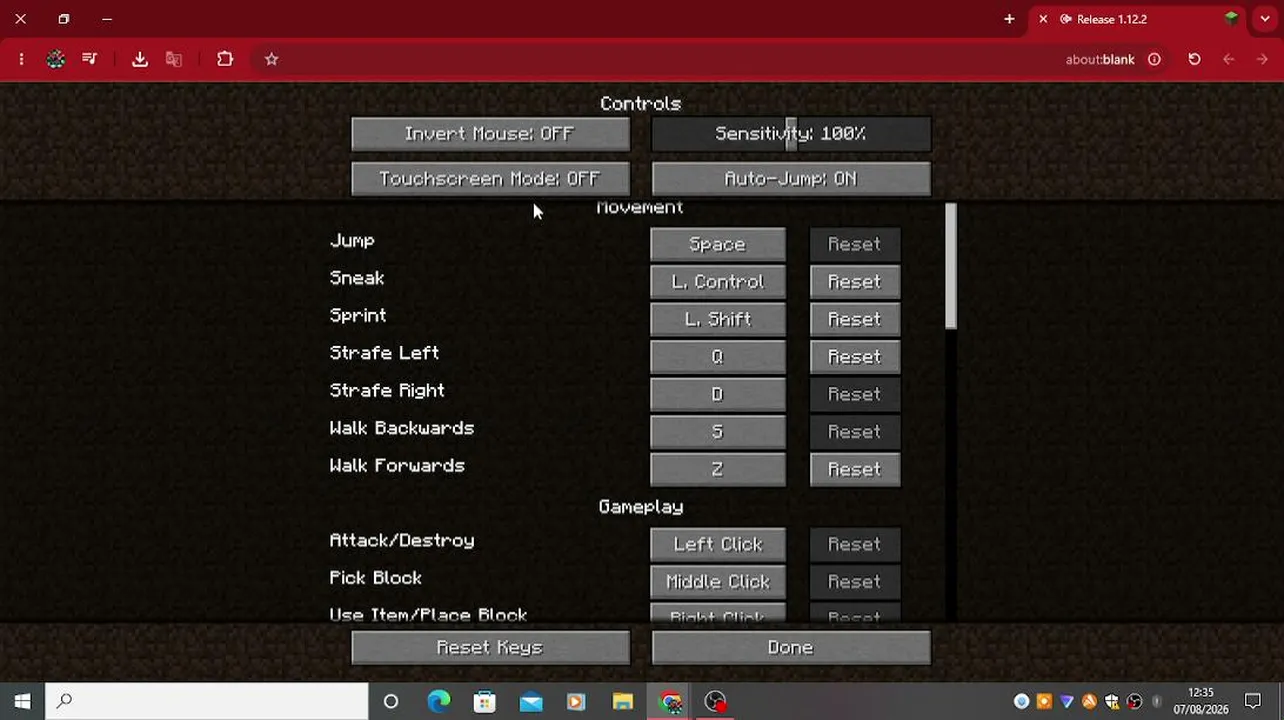Click the "Strafe Left" control label
The image size is (1284, 720).
coord(384,353)
